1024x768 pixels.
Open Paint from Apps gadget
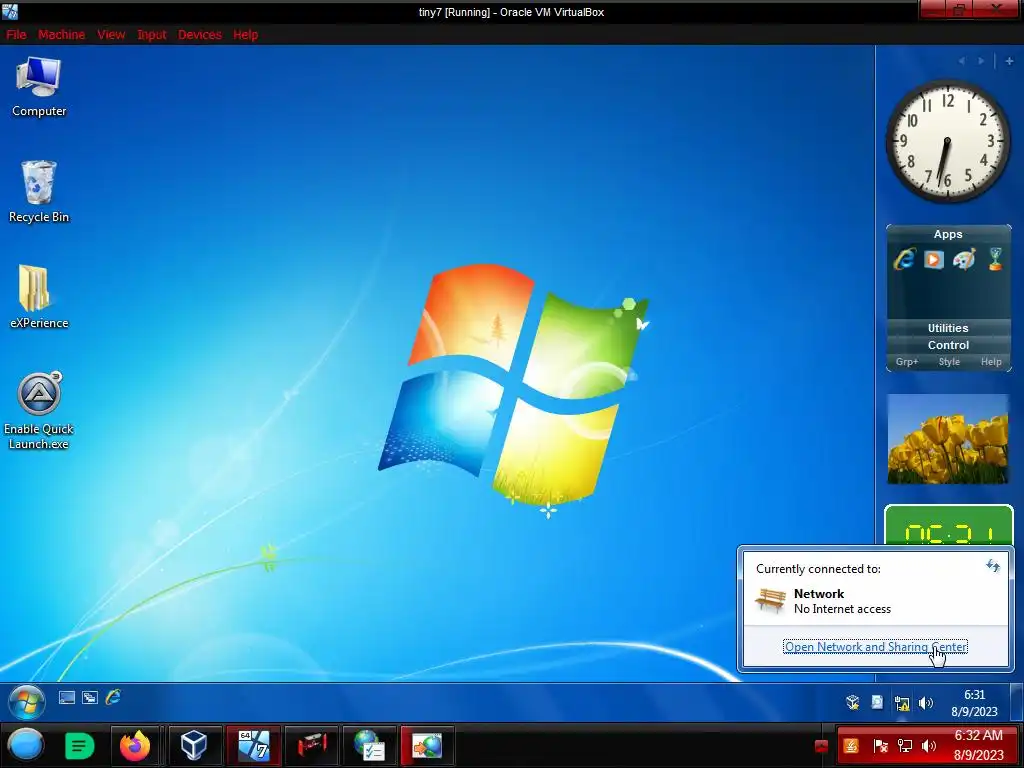point(964,259)
